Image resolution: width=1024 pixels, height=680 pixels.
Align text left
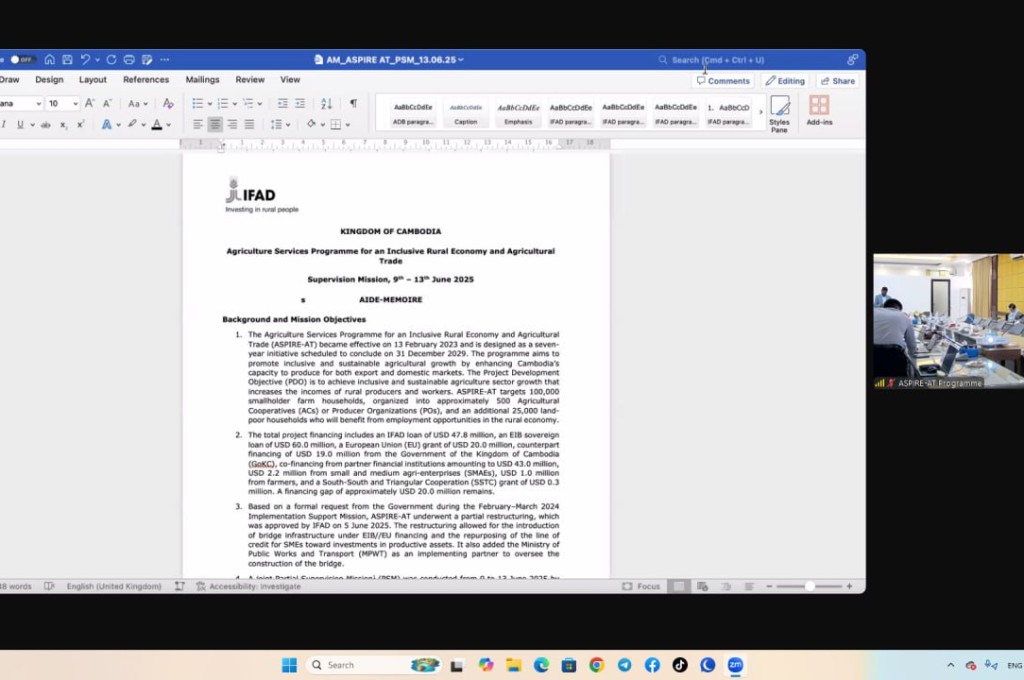click(198, 124)
